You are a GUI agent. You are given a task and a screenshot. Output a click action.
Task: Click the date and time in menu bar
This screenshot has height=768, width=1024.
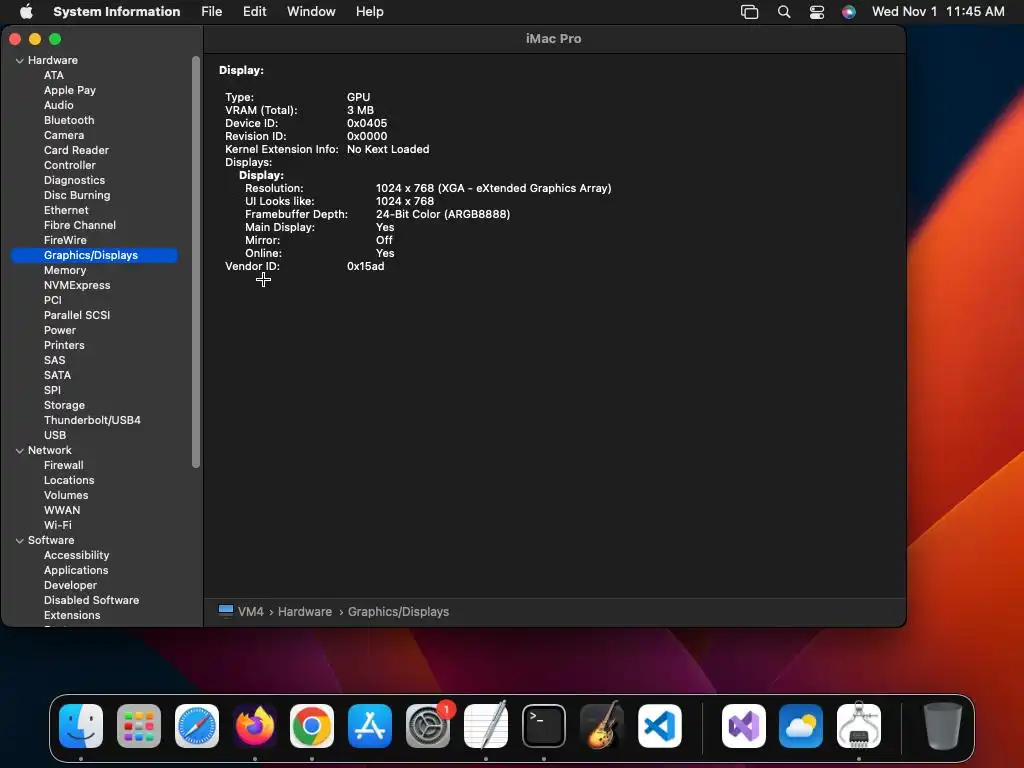click(x=938, y=12)
